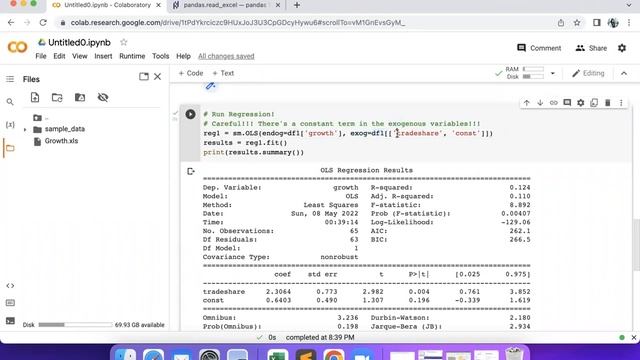Open the code snippets sidebar icon
This screenshot has width=640, height=360.
(x=10, y=286)
